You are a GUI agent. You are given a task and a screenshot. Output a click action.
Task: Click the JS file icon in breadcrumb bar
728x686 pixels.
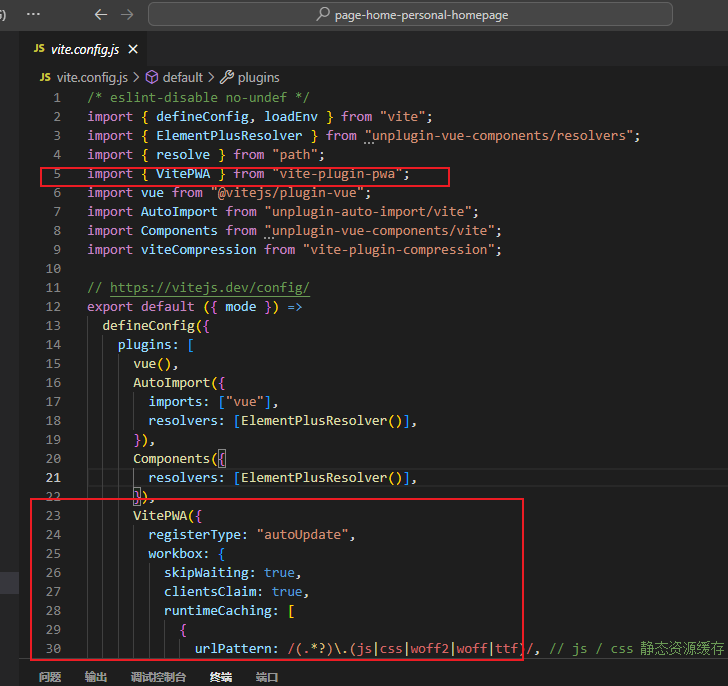click(44, 77)
